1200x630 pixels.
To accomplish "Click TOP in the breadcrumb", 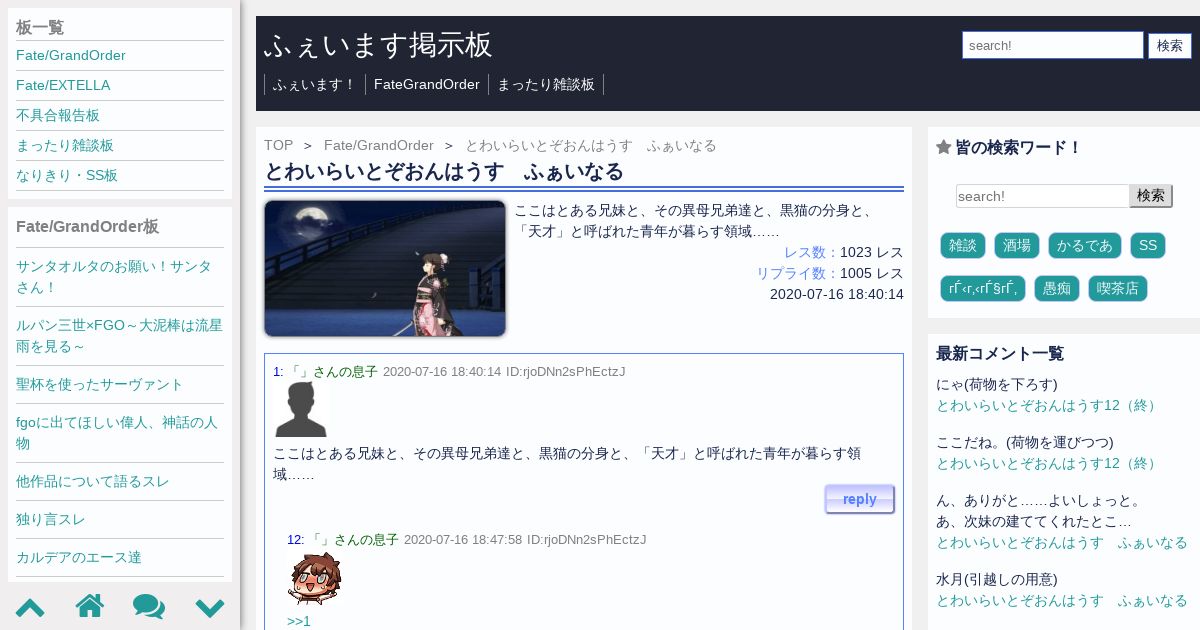I will coord(279,145).
